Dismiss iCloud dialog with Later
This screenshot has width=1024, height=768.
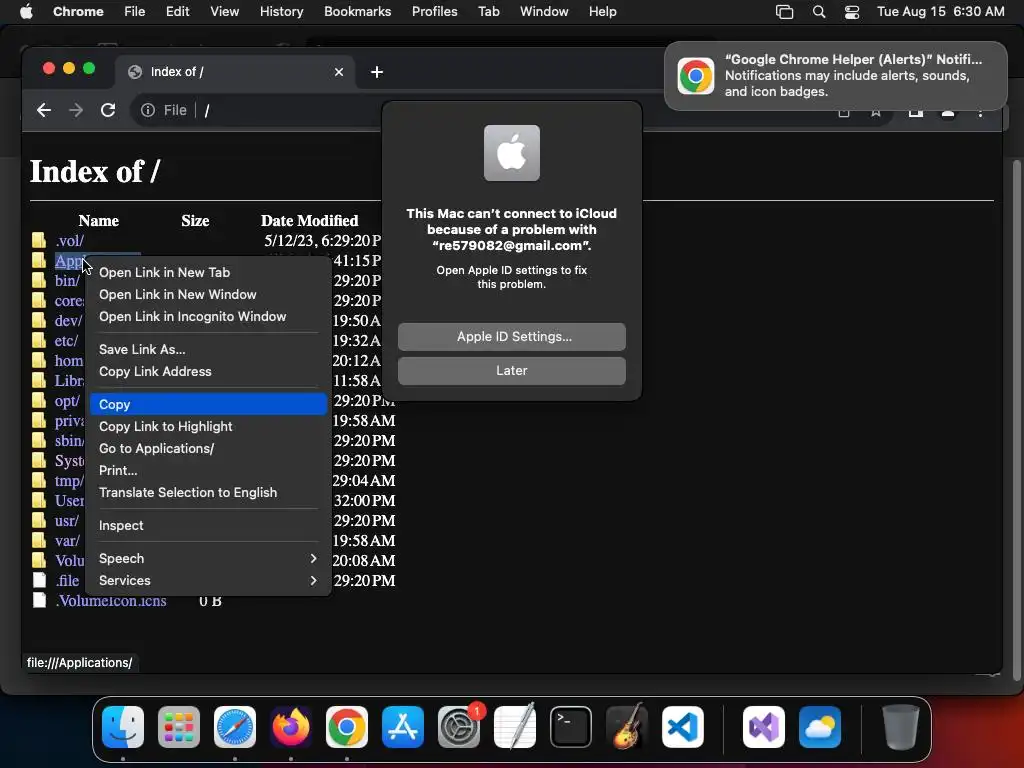[x=512, y=371]
